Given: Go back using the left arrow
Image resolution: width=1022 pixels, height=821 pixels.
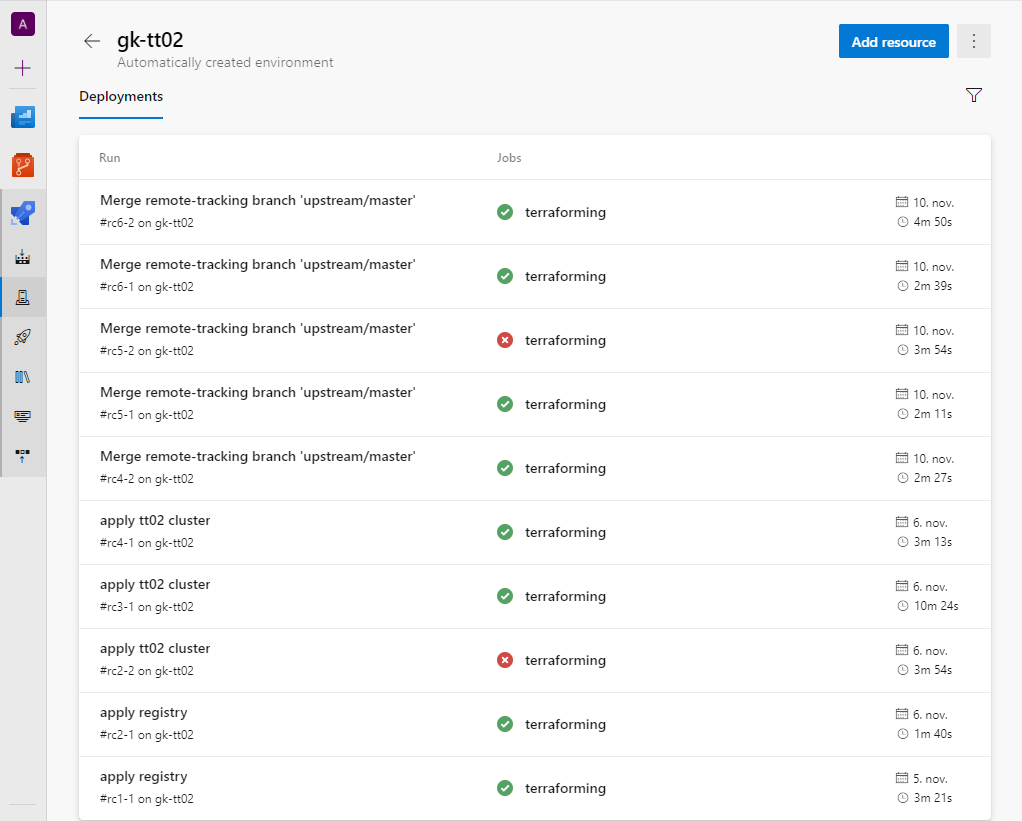Looking at the screenshot, I should coord(92,41).
